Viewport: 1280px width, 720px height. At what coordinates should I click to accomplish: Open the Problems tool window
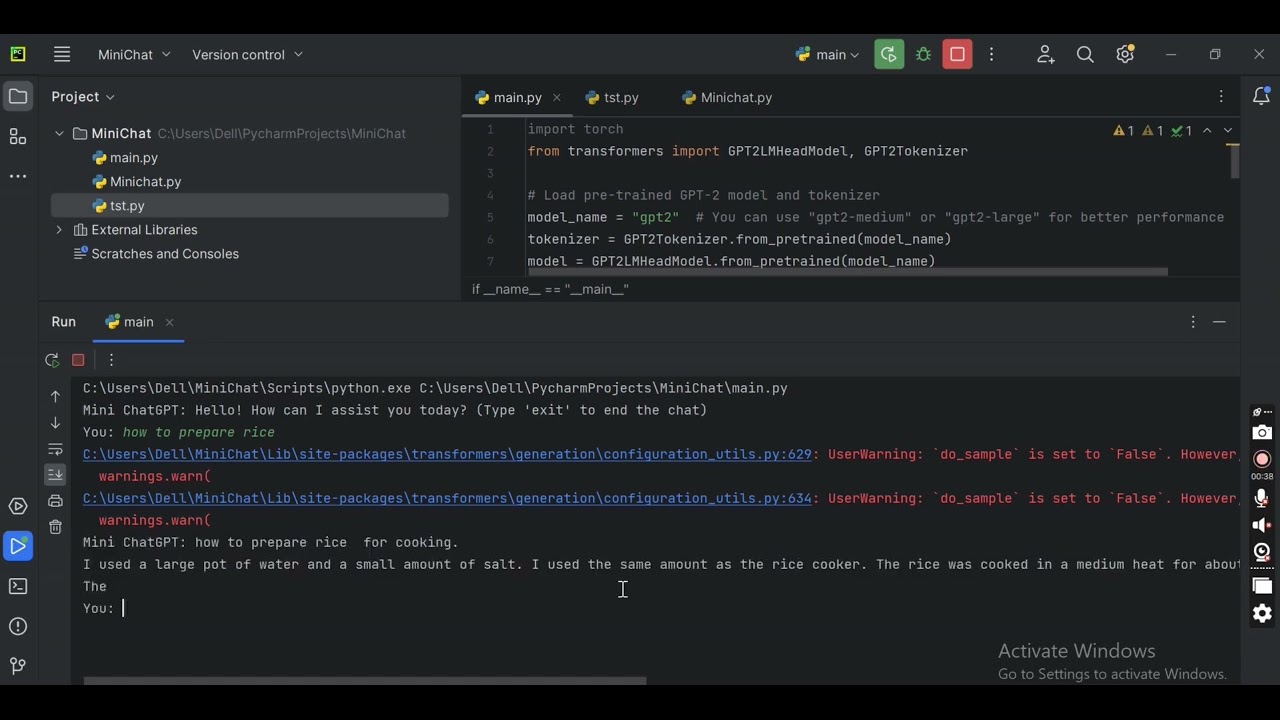point(18,626)
